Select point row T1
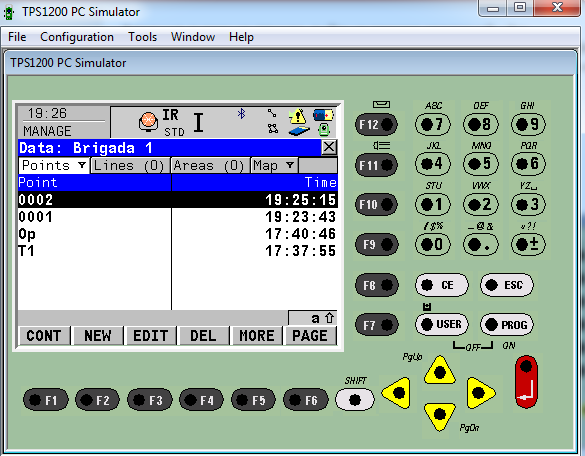The height and width of the screenshot is (456, 585). pyautogui.click(x=178, y=251)
